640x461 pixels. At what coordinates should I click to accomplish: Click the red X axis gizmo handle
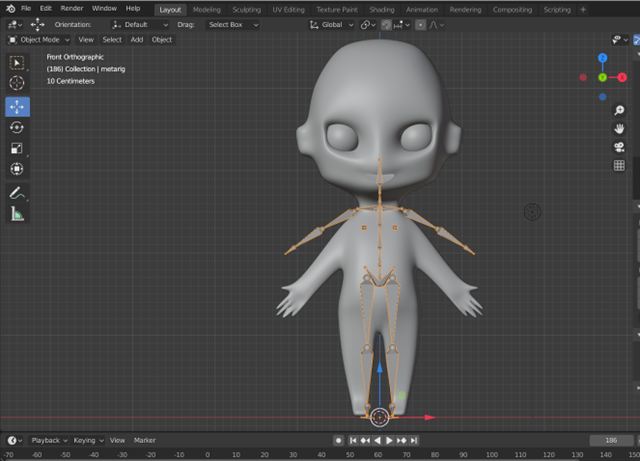(622, 77)
